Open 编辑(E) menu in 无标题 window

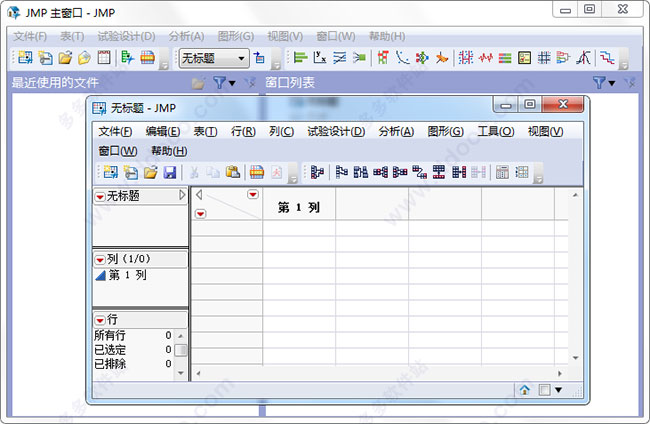pyautogui.click(x=162, y=131)
